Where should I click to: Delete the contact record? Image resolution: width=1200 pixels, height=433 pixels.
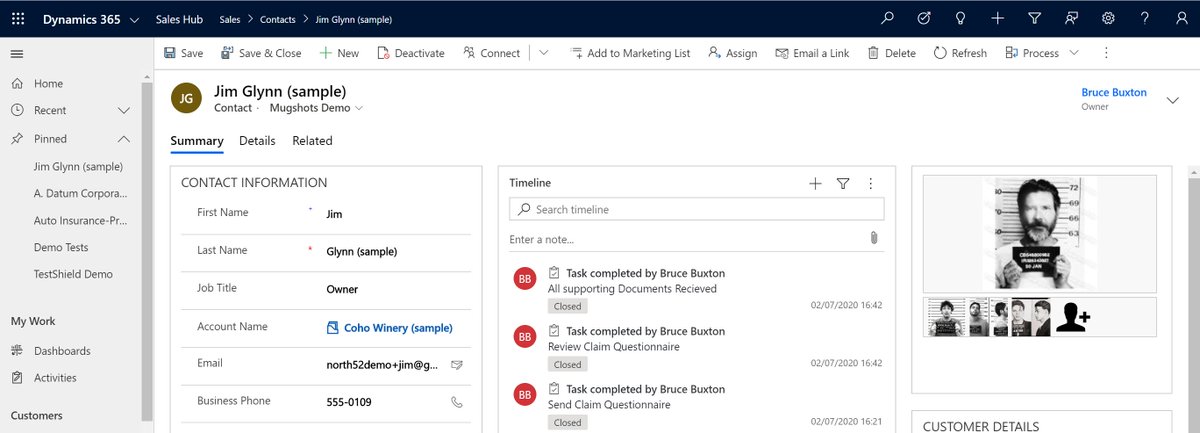point(891,54)
